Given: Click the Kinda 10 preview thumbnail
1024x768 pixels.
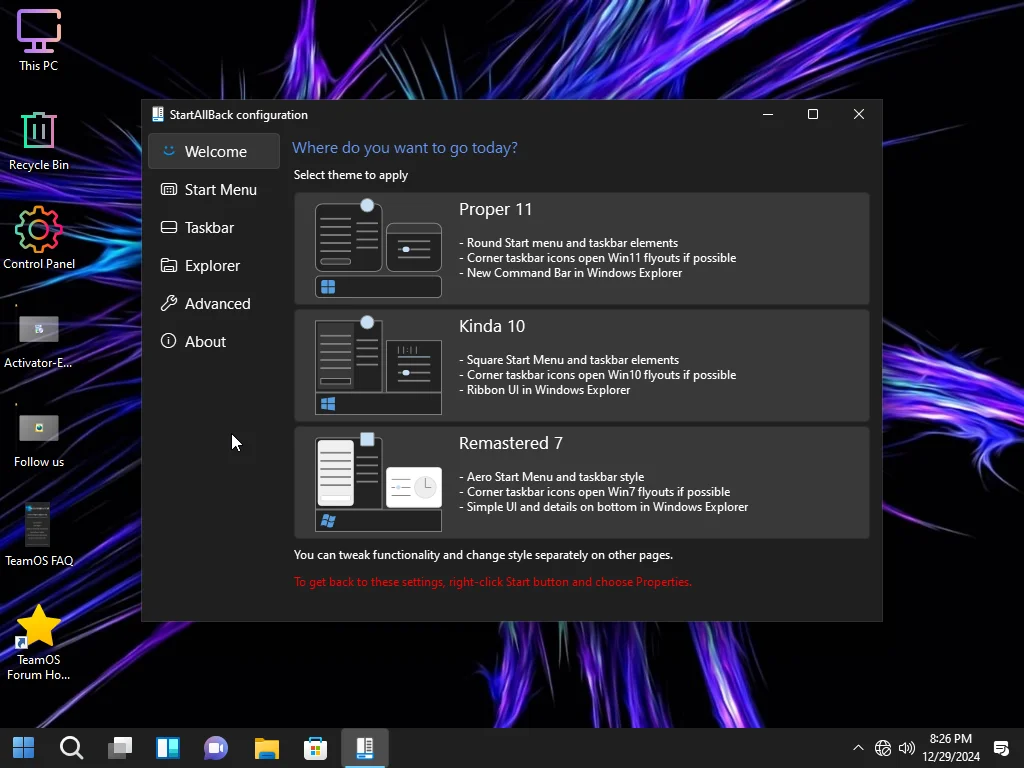Looking at the screenshot, I should coord(378,365).
